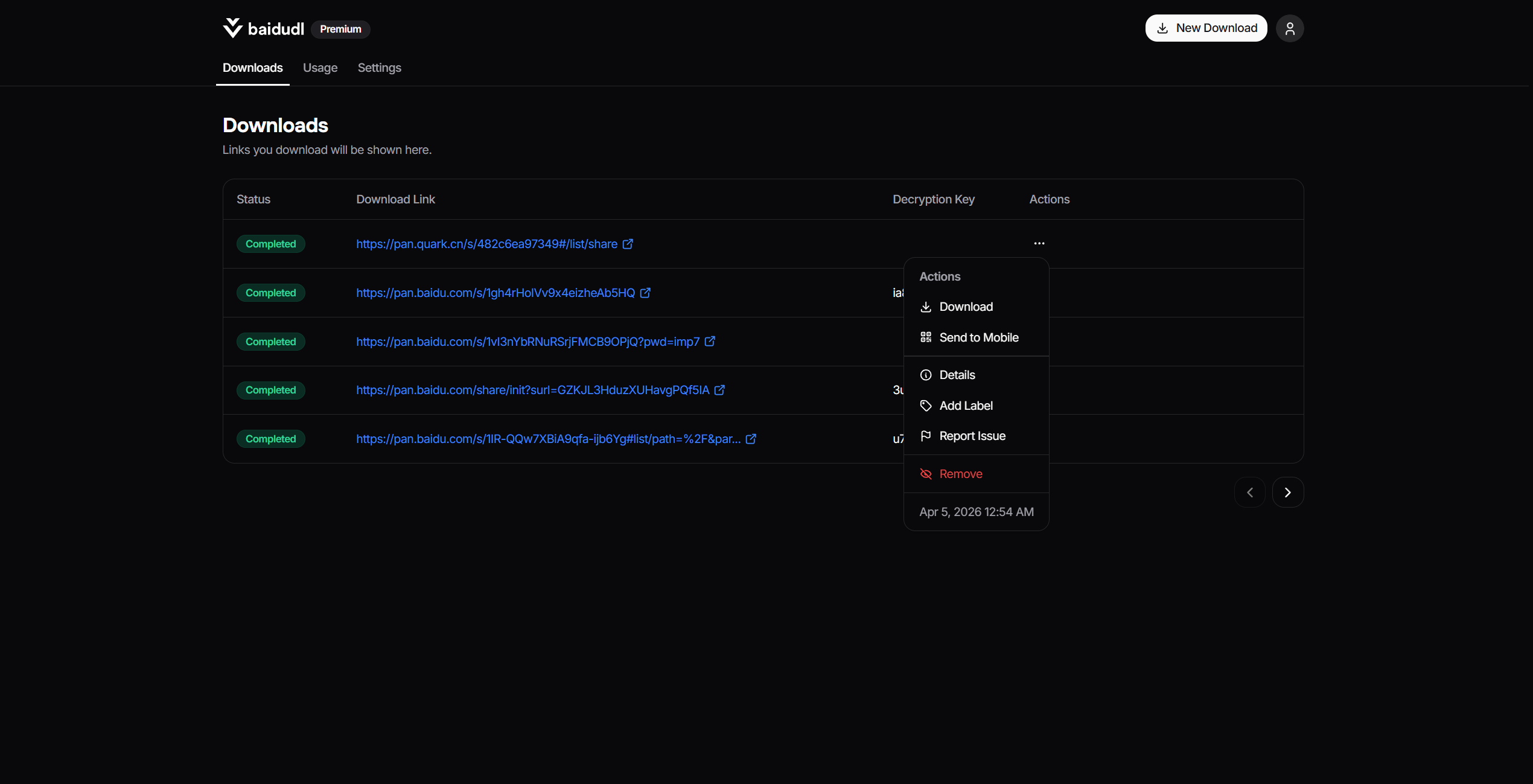This screenshot has width=1533, height=784.
Task: Open the user account avatar menu
Action: 1289,28
